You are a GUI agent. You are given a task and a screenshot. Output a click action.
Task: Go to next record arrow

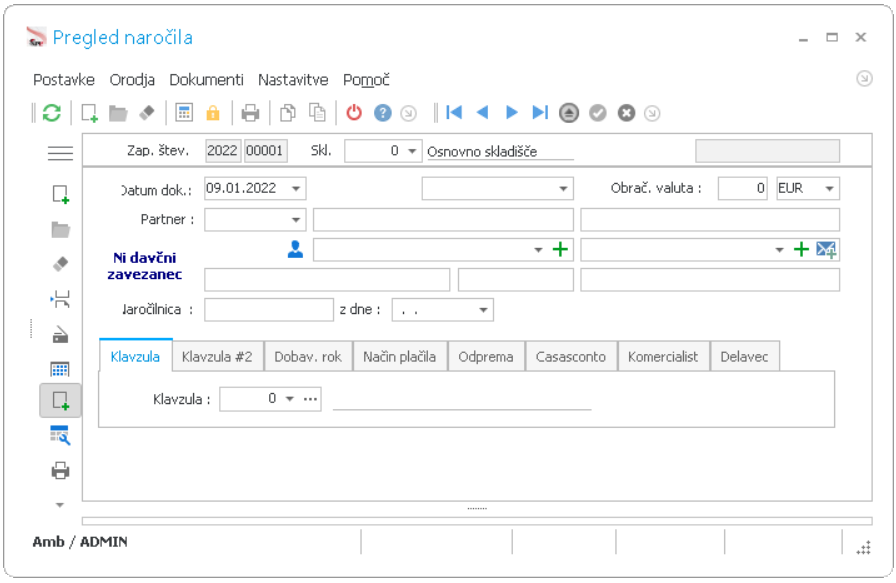[x=511, y=113]
